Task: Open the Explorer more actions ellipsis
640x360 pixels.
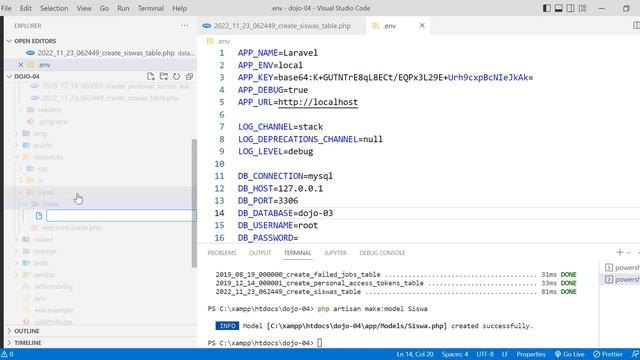Action: 184,25
